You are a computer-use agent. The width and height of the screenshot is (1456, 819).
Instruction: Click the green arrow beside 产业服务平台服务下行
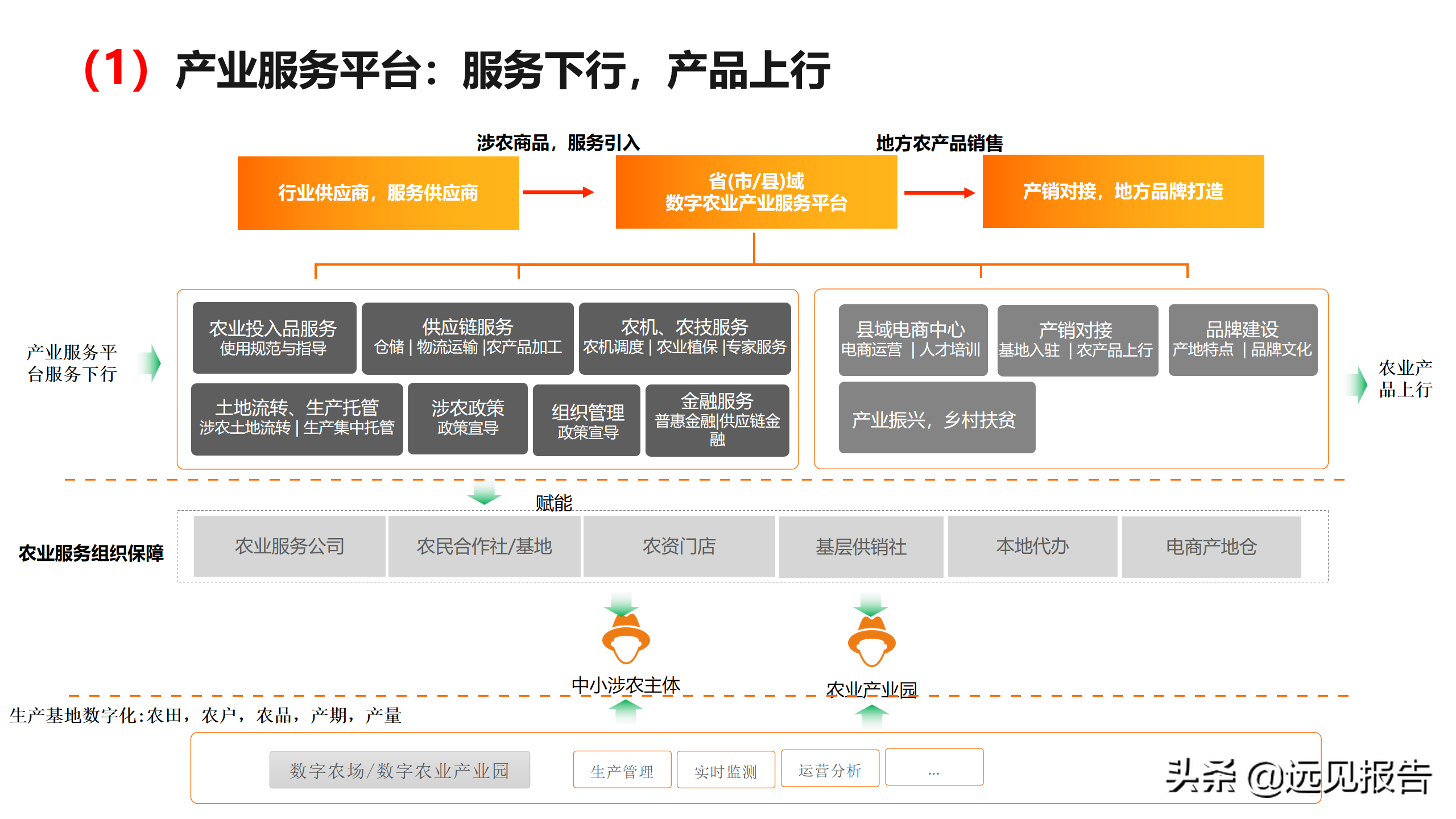pos(151,363)
